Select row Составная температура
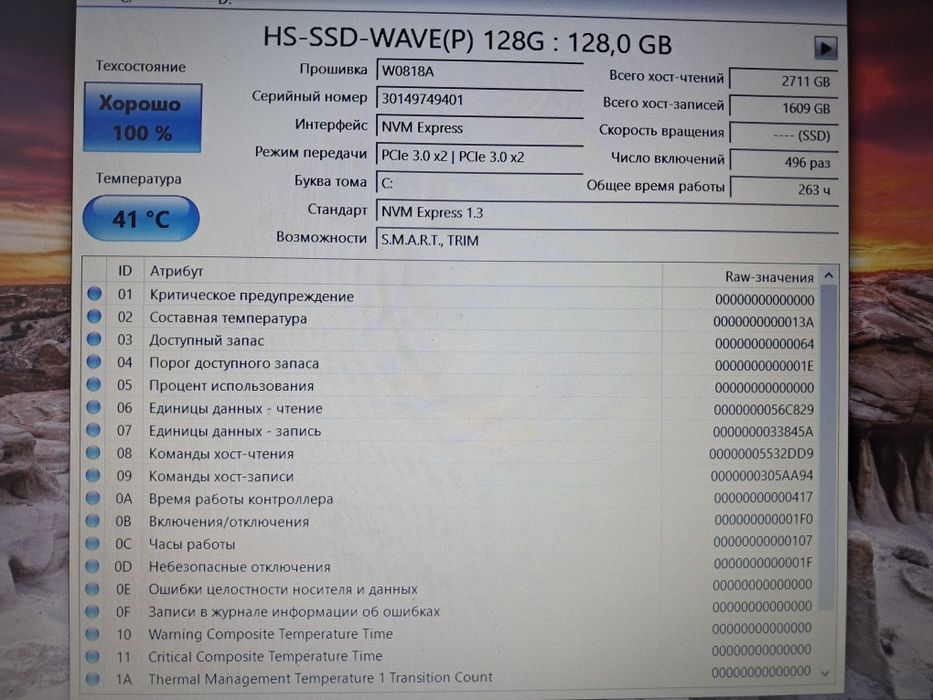This screenshot has height=700, width=933. tap(451, 319)
